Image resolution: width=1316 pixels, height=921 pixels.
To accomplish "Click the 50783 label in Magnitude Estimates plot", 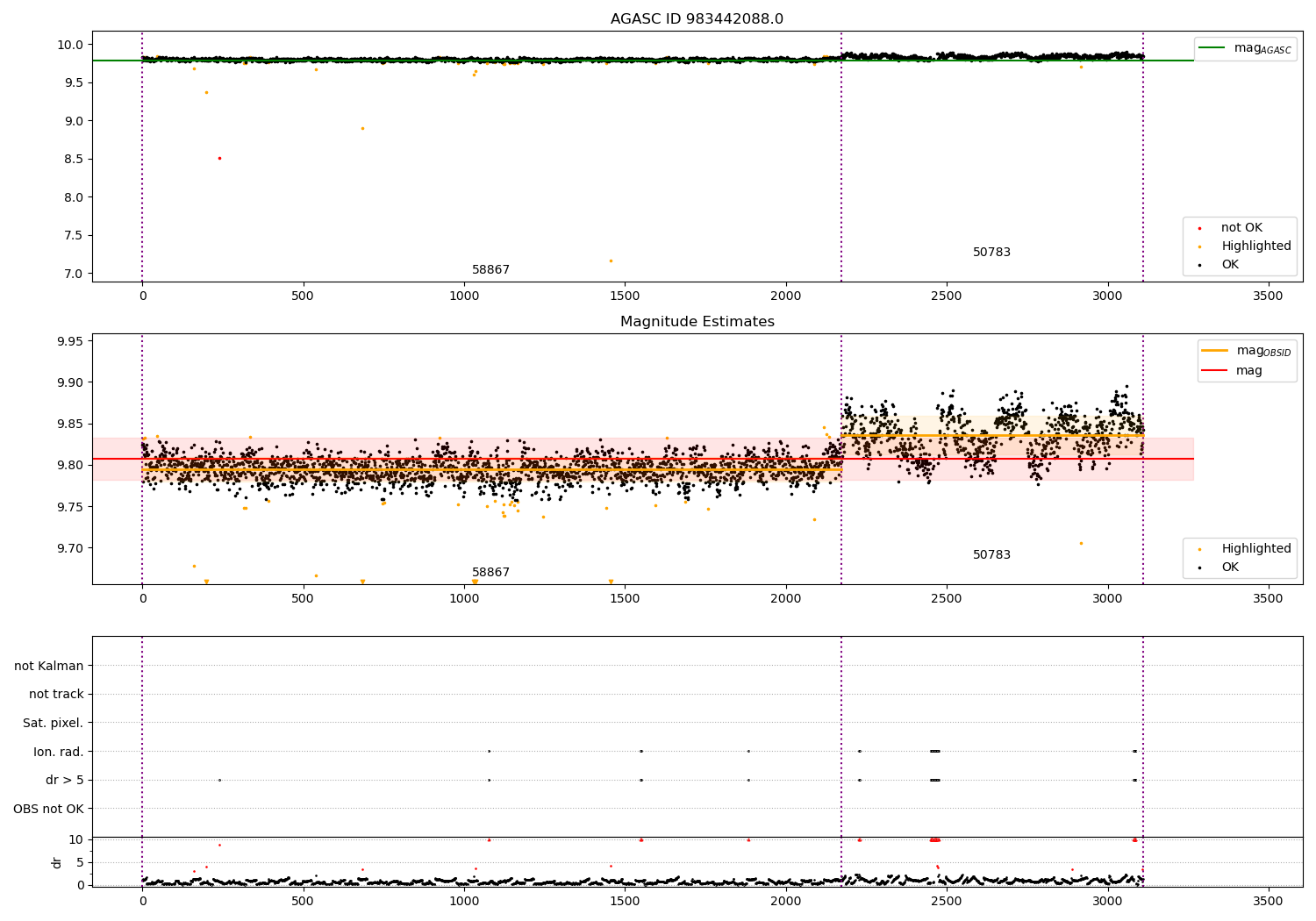I will [x=991, y=555].
